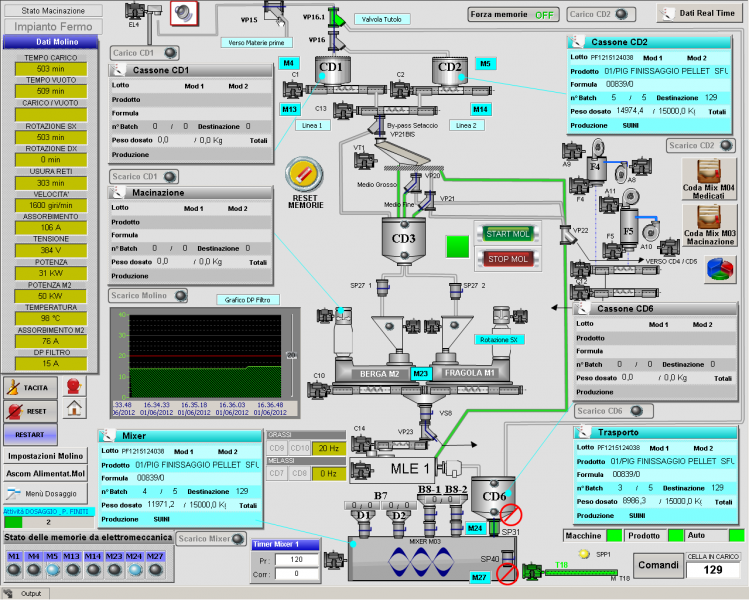The height and width of the screenshot is (600, 749).
Task: Click the MIXER M03 mixer graphic
Action: pos(432,559)
